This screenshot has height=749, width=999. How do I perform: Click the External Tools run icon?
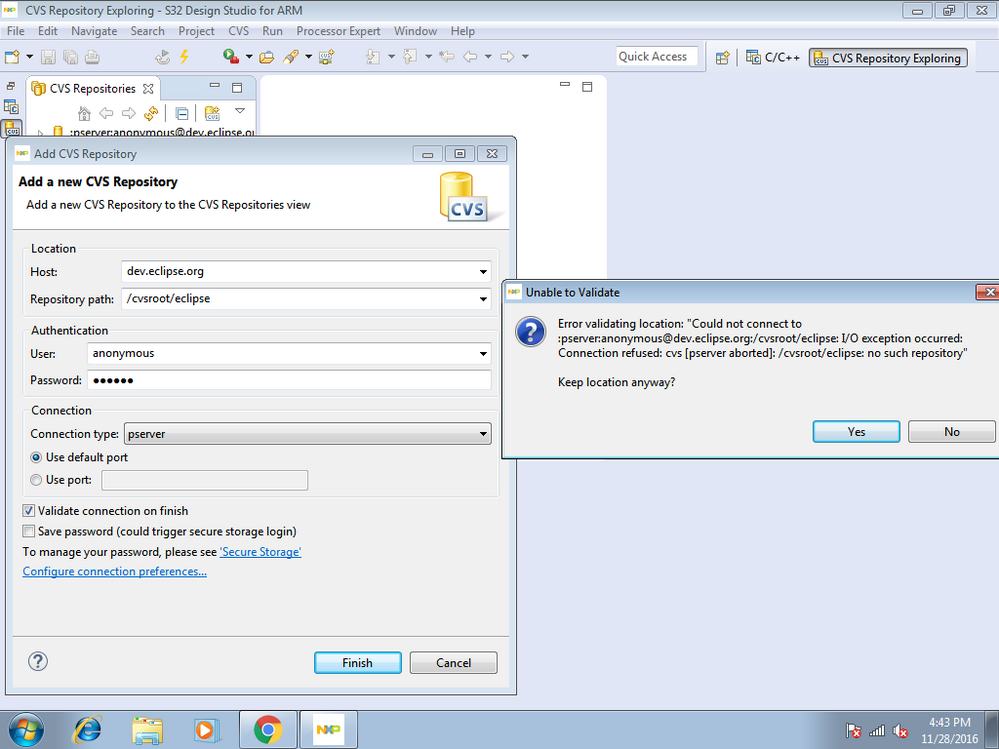(x=231, y=56)
